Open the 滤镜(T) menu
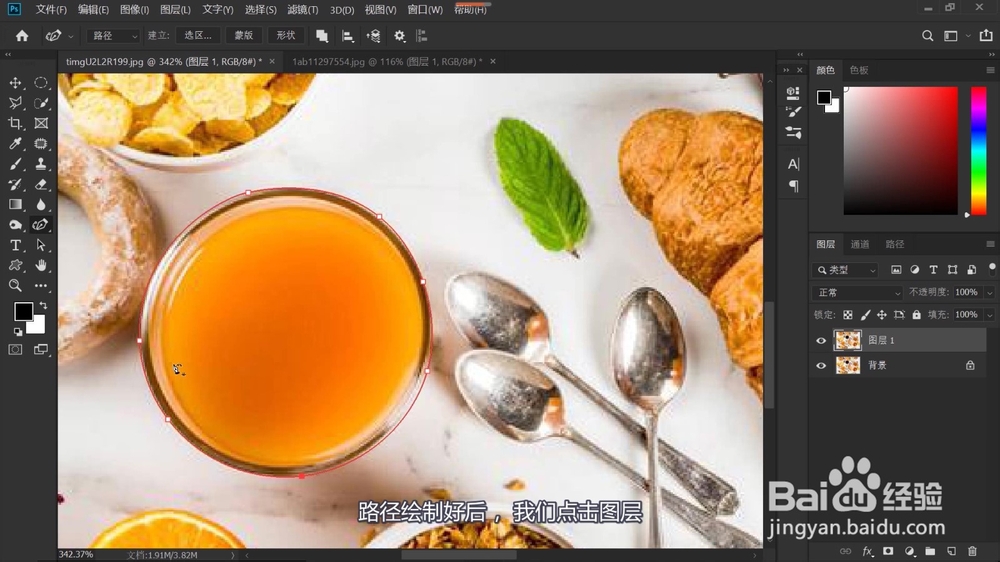Viewport: 1000px width, 562px height. point(302,10)
